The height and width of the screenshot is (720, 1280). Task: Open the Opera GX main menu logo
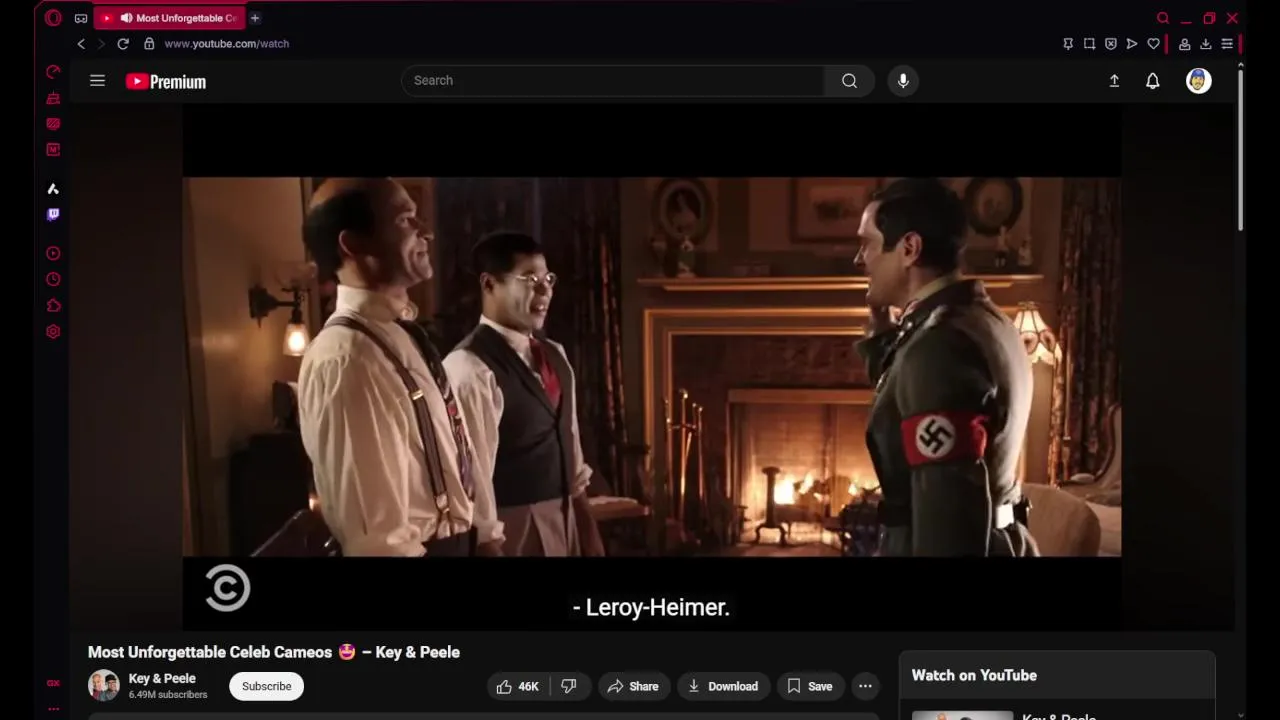pos(53,18)
